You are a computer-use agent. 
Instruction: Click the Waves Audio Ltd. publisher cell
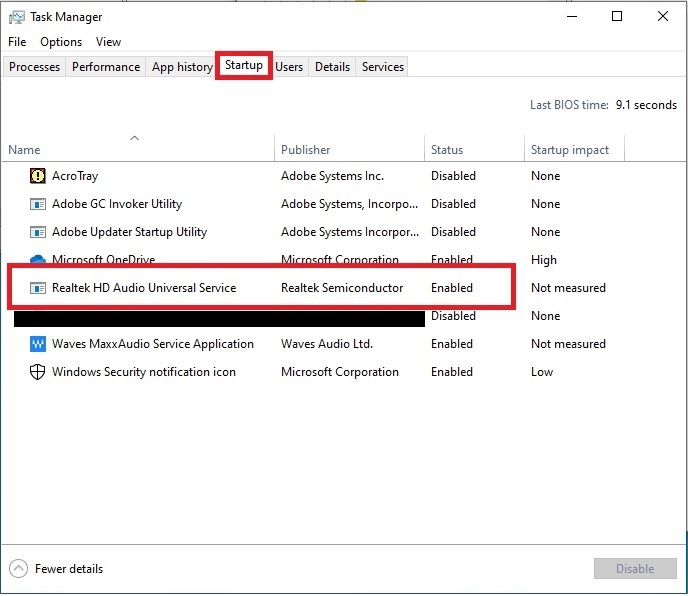click(x=327, y=344)
